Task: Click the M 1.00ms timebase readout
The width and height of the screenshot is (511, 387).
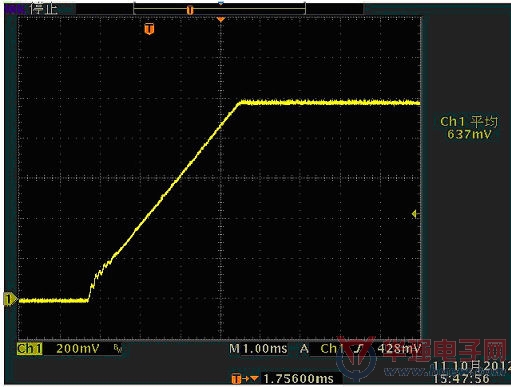Action: 258,349
